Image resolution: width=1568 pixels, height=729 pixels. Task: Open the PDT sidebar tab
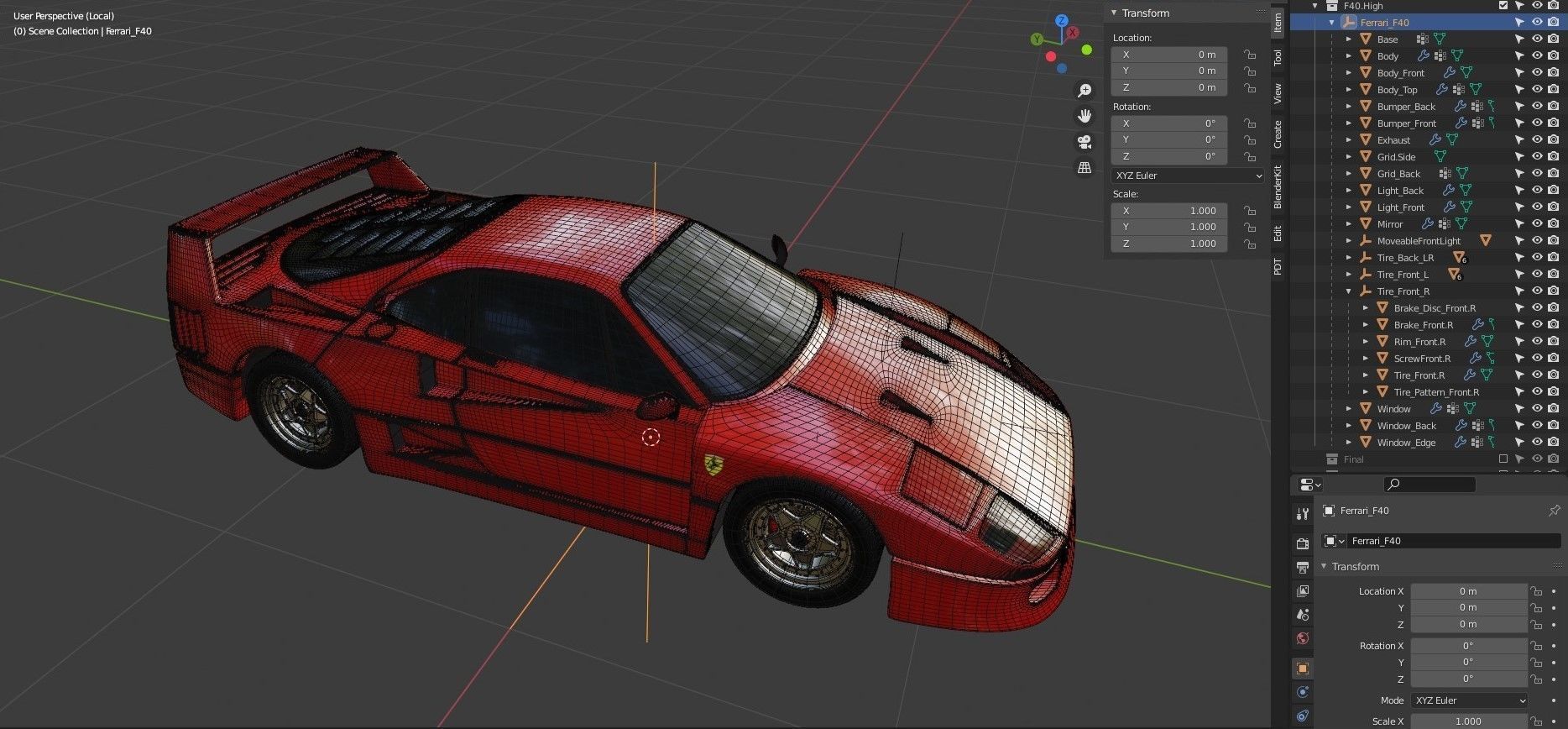(1278, 266)
